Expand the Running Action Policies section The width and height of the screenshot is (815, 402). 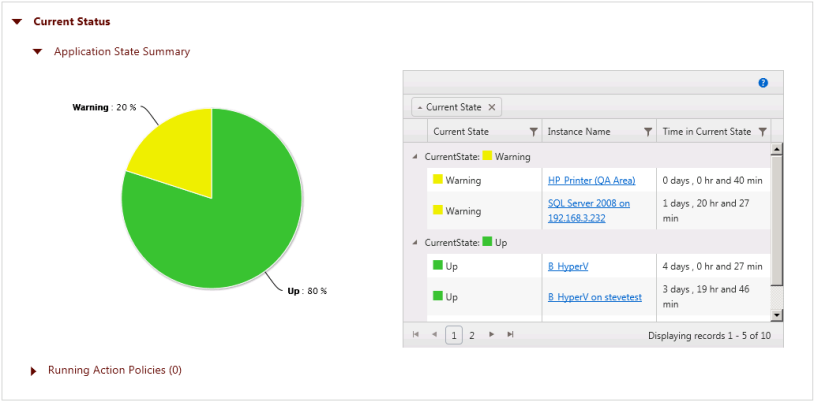[34, 371]
